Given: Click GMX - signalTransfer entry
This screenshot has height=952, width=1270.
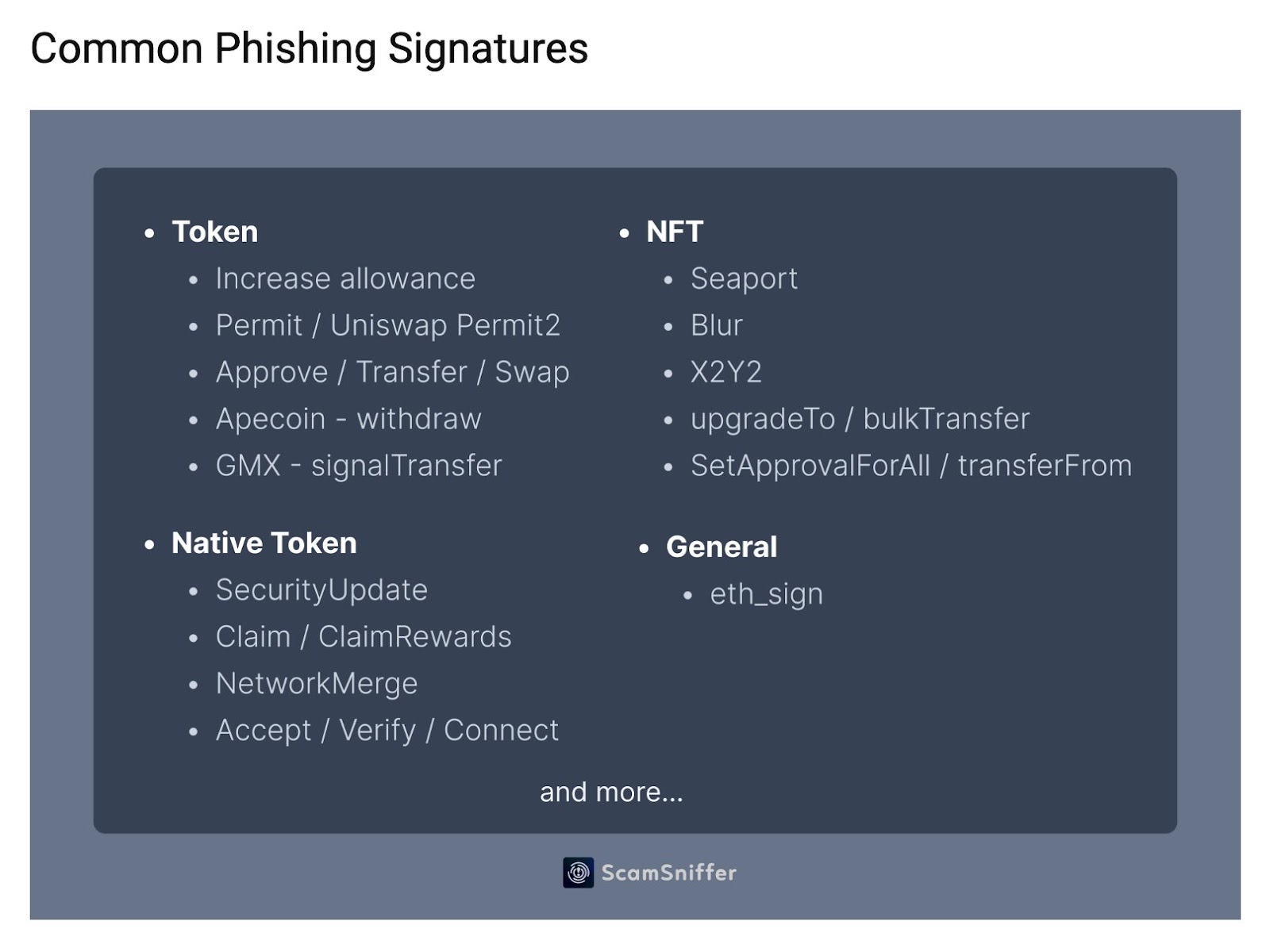Looking at the screenshot, I should point(359,466).
